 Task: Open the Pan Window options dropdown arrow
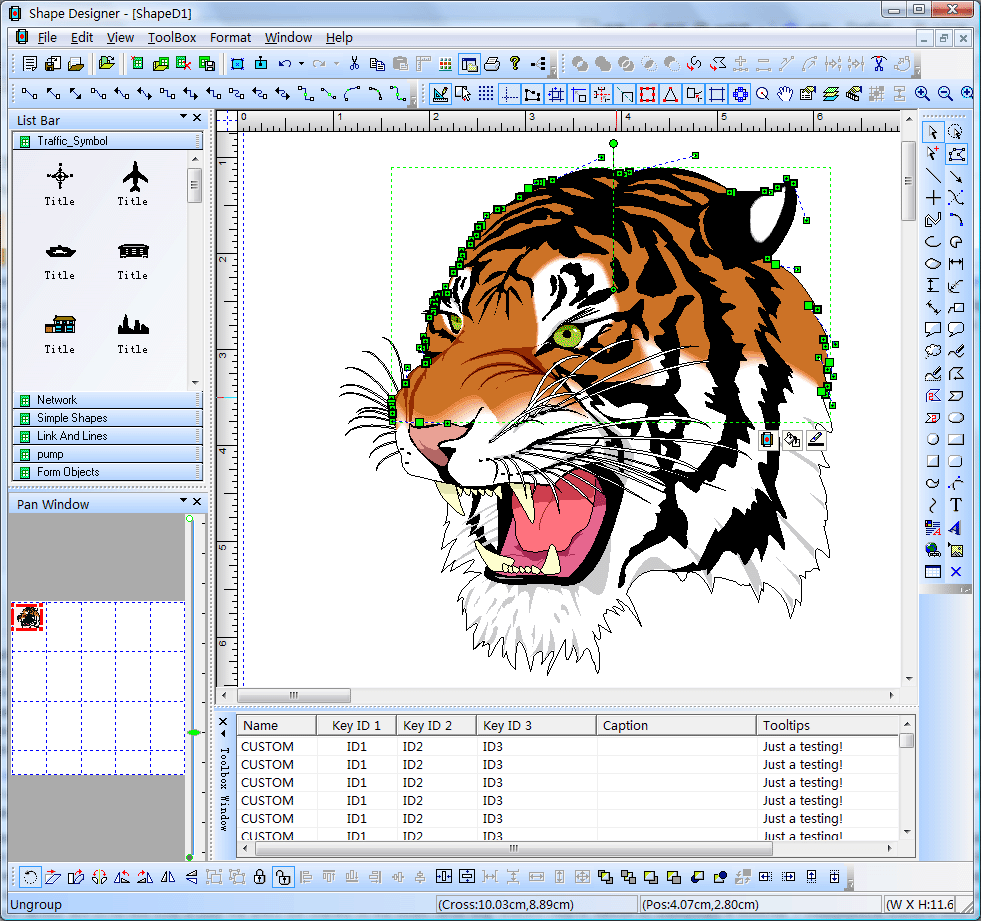pos(183,500)
